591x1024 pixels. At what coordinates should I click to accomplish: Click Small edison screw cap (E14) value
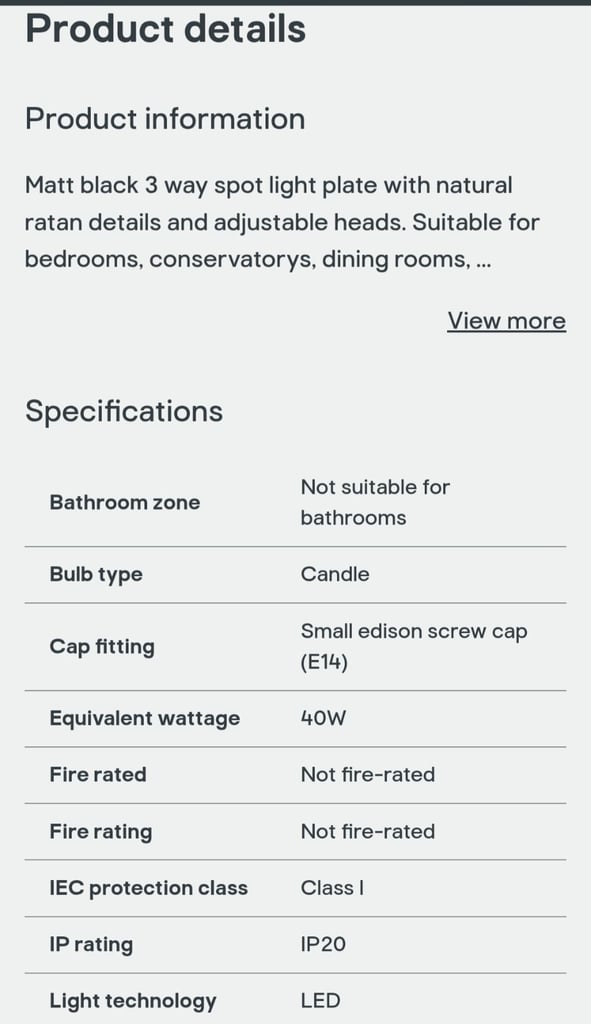(x=414, y=647)
